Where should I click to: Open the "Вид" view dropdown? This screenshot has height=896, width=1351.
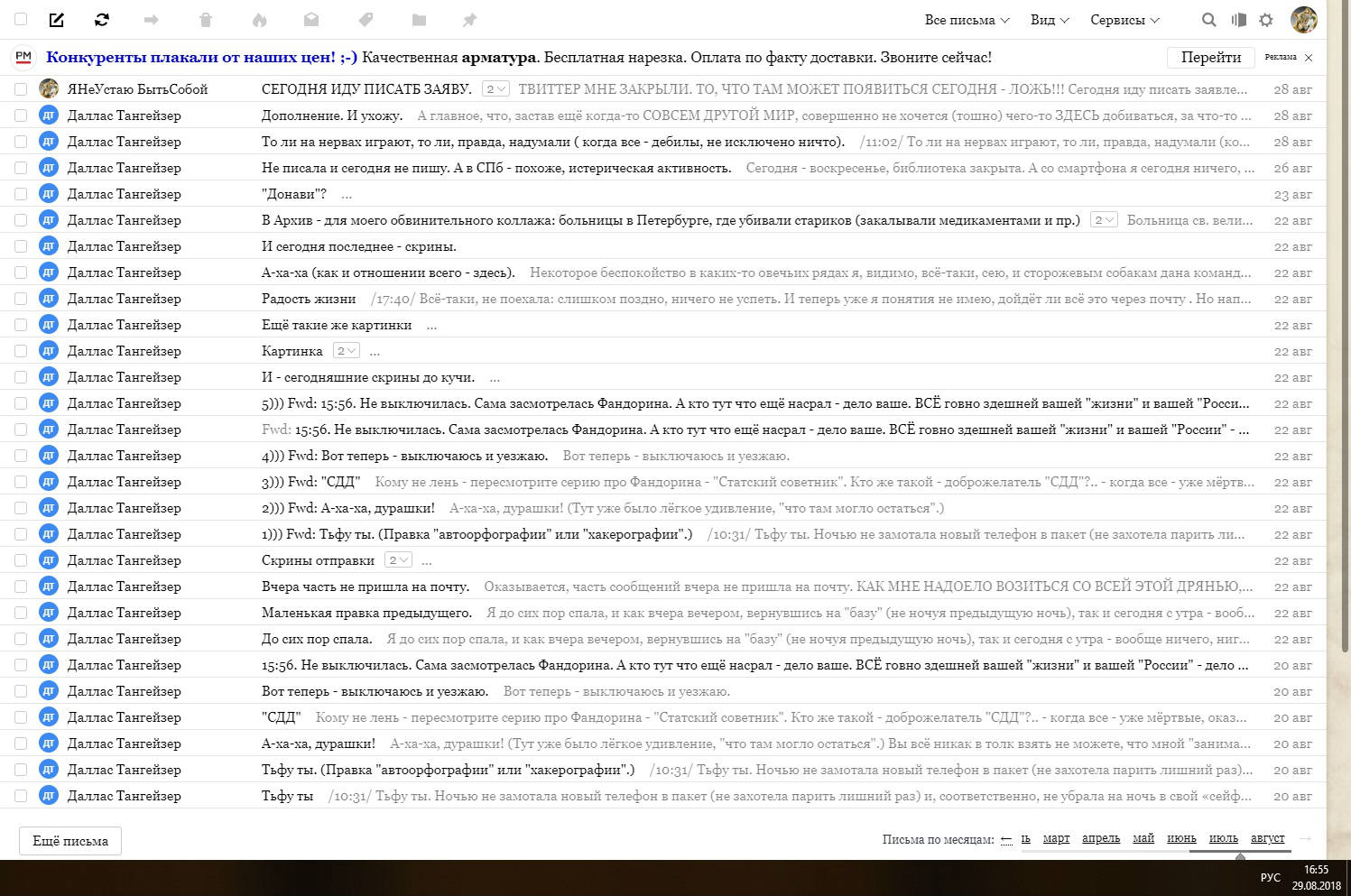point(1050,20)
